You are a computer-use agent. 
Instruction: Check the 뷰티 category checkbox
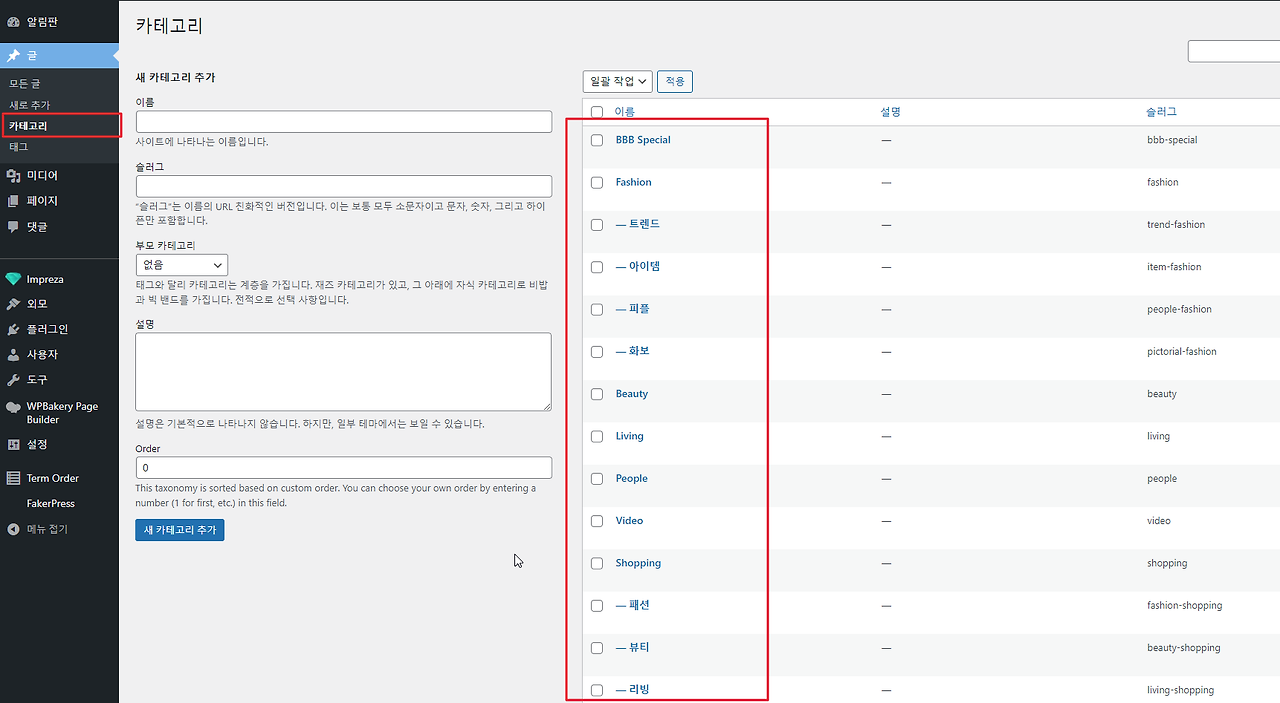tap(597, 648)
